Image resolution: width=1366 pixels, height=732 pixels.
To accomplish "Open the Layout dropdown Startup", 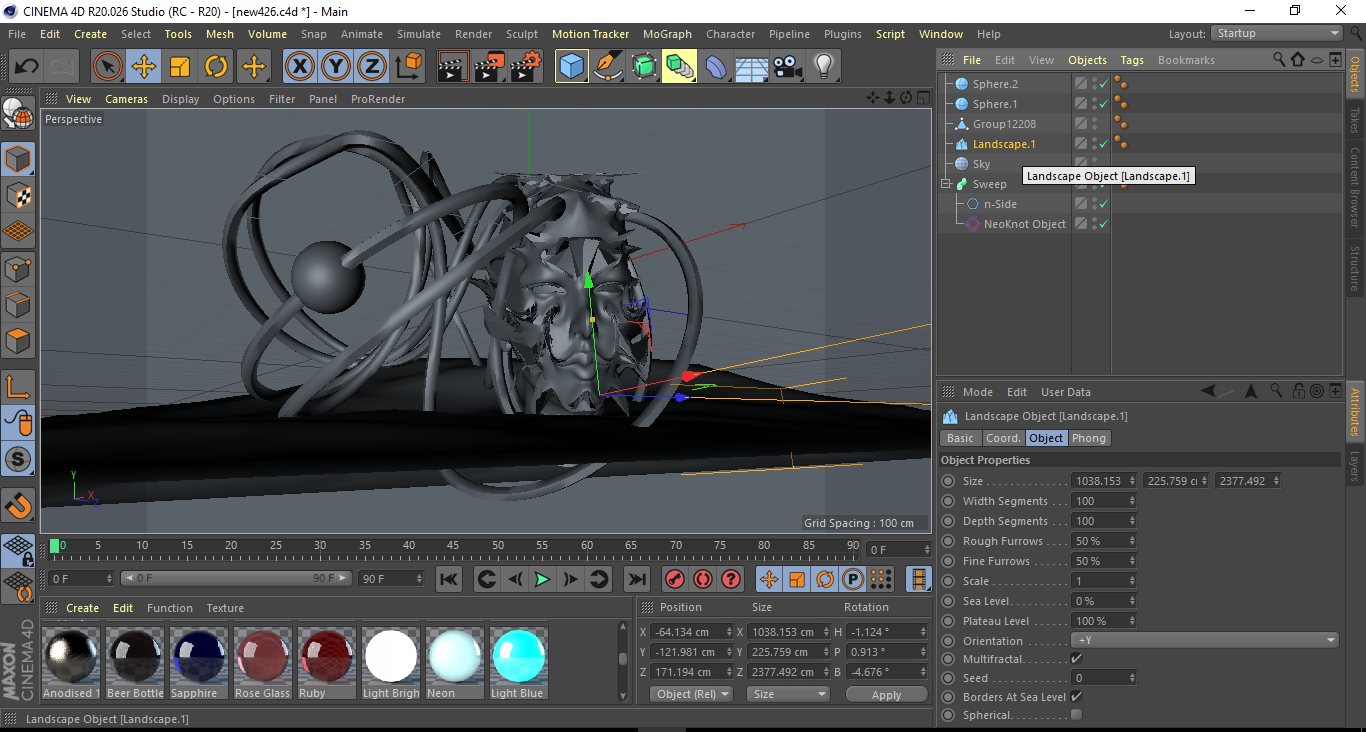I will 1277,33.
